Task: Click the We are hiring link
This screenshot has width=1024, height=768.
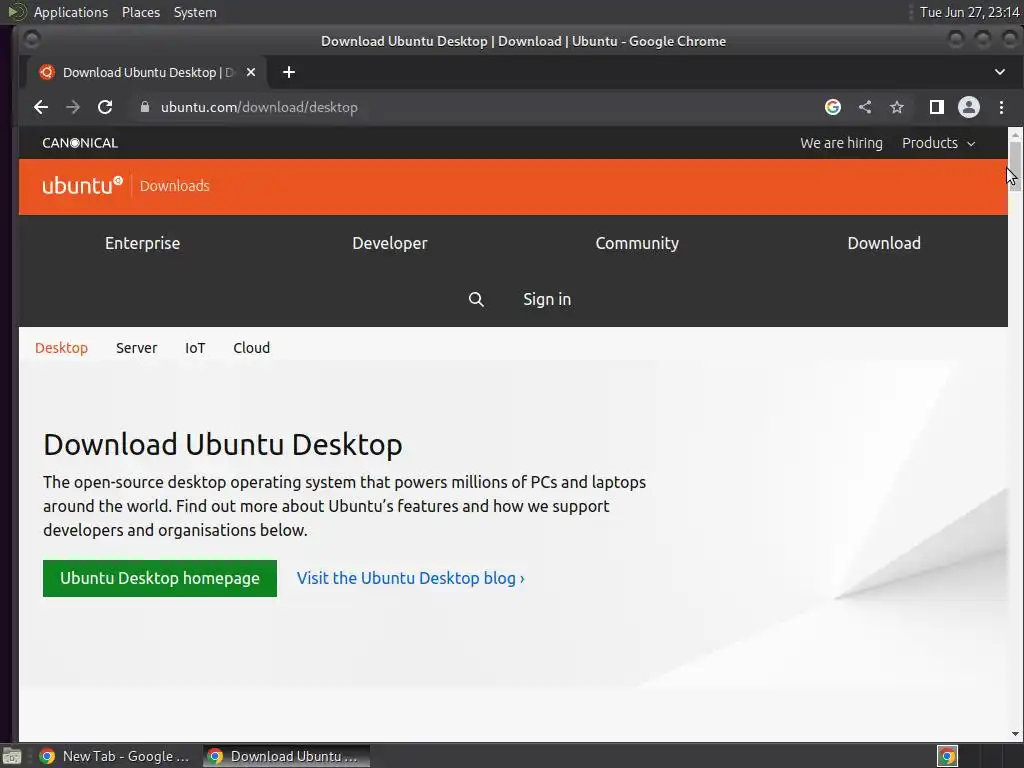Action: [841, 143]
